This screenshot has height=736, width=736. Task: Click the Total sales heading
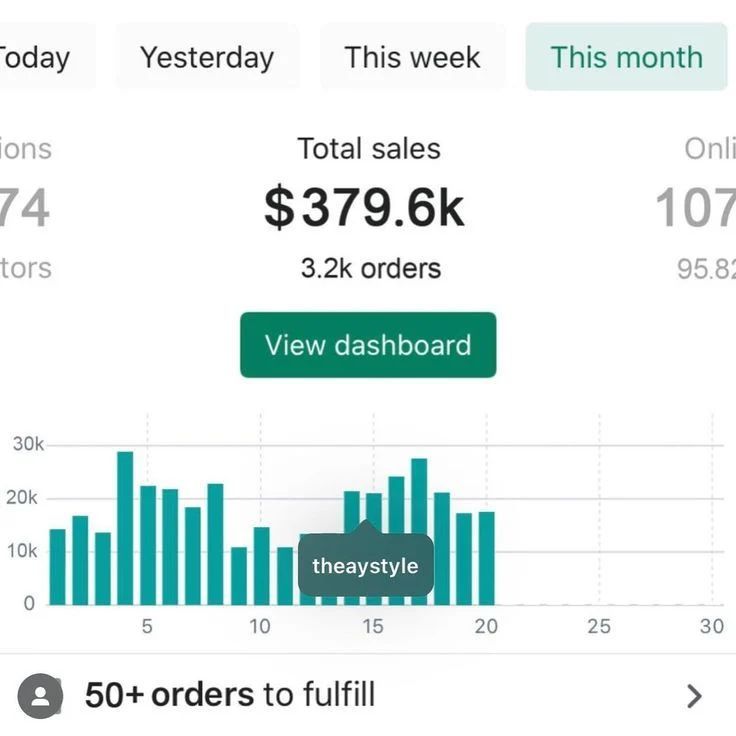pyautogui.click(x=368, y=149)
